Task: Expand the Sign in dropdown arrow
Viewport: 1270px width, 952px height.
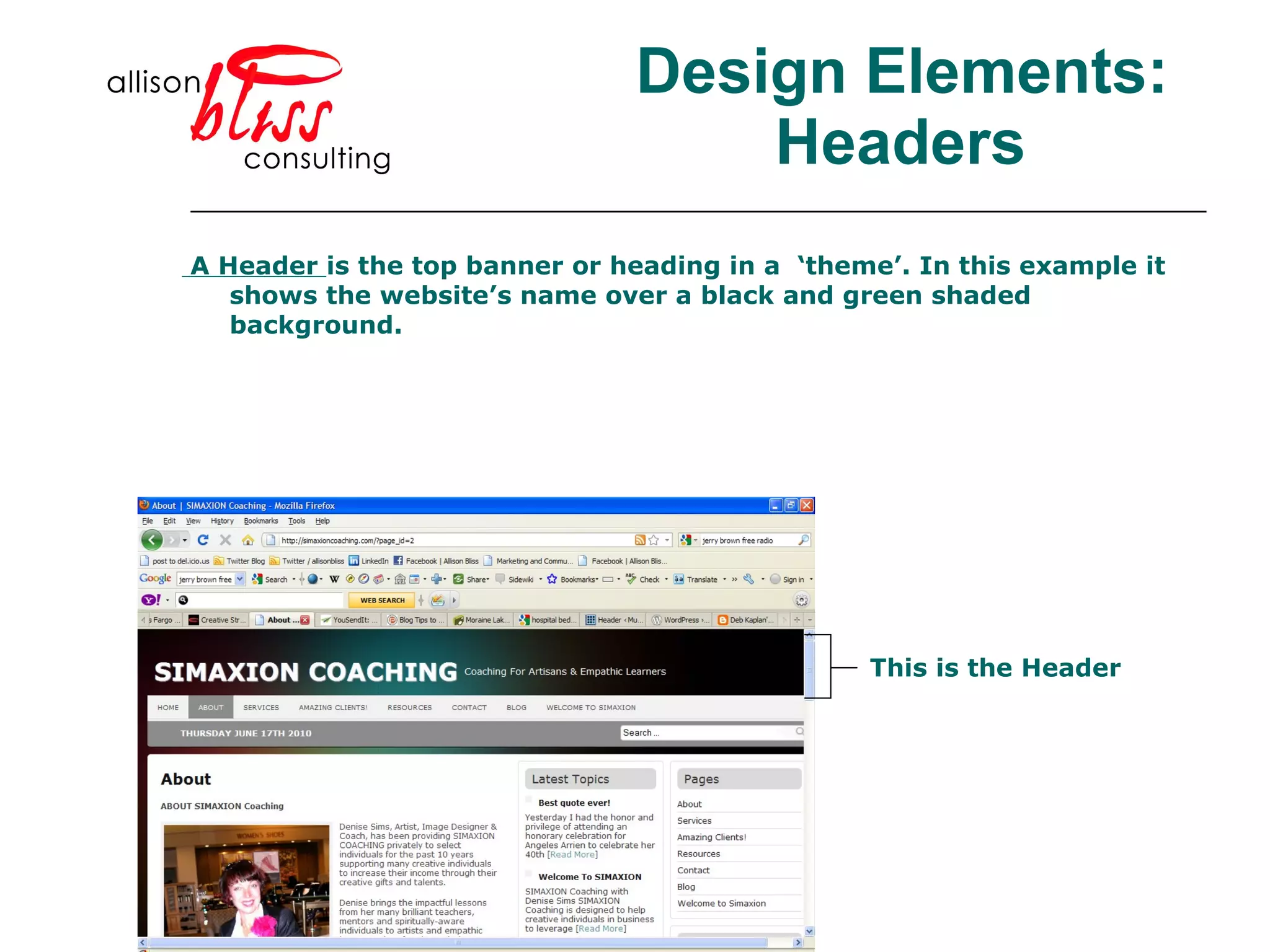Action: 810,580
